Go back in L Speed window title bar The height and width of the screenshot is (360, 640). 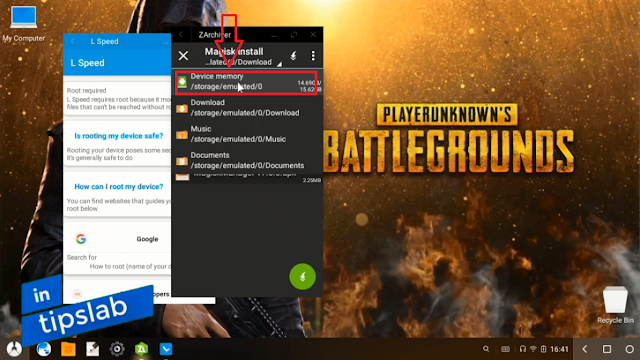pyautogui.click(x=73, y=41)
